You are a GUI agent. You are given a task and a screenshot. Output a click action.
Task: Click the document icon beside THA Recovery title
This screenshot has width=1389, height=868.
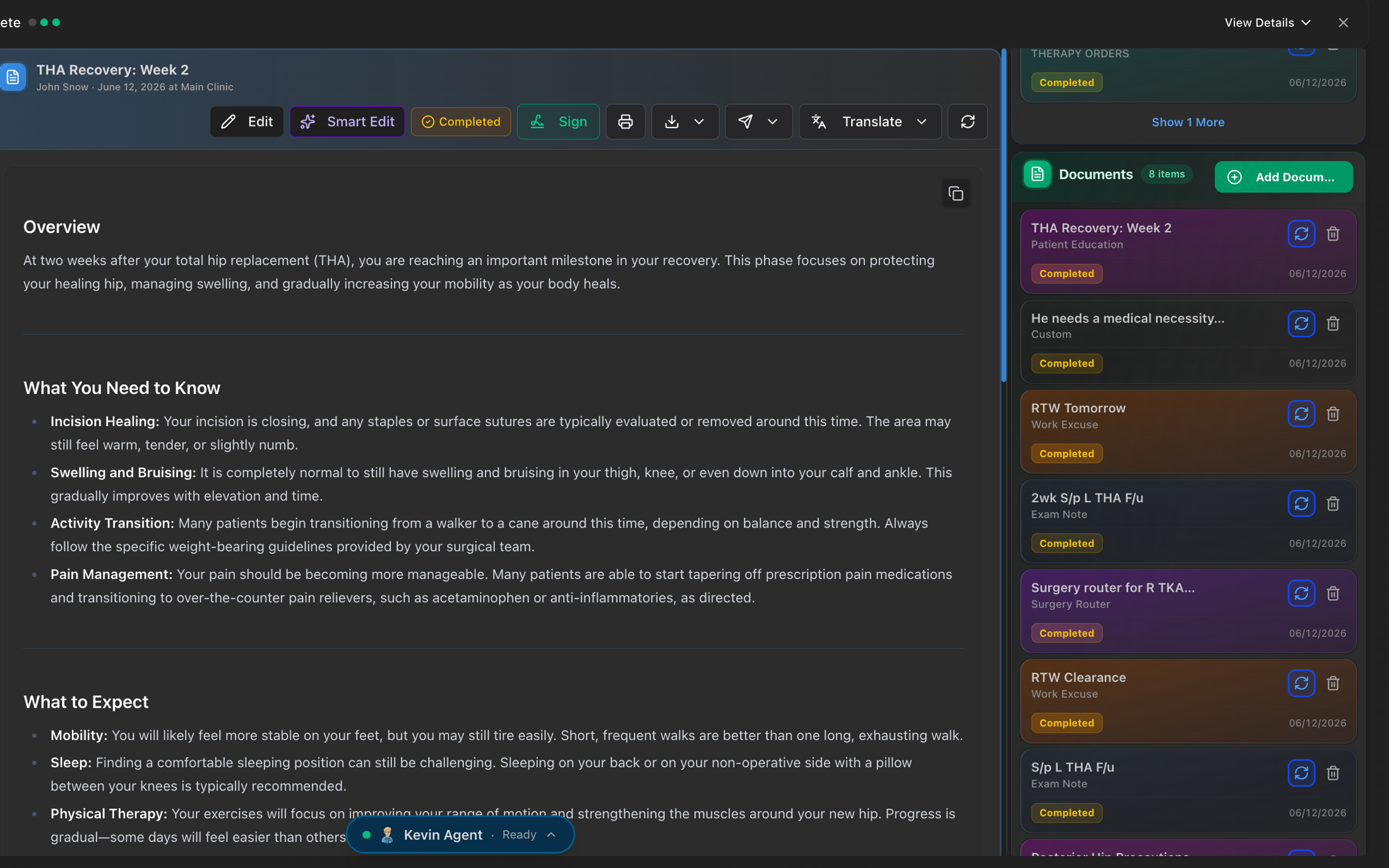click(x=13, y=77)
